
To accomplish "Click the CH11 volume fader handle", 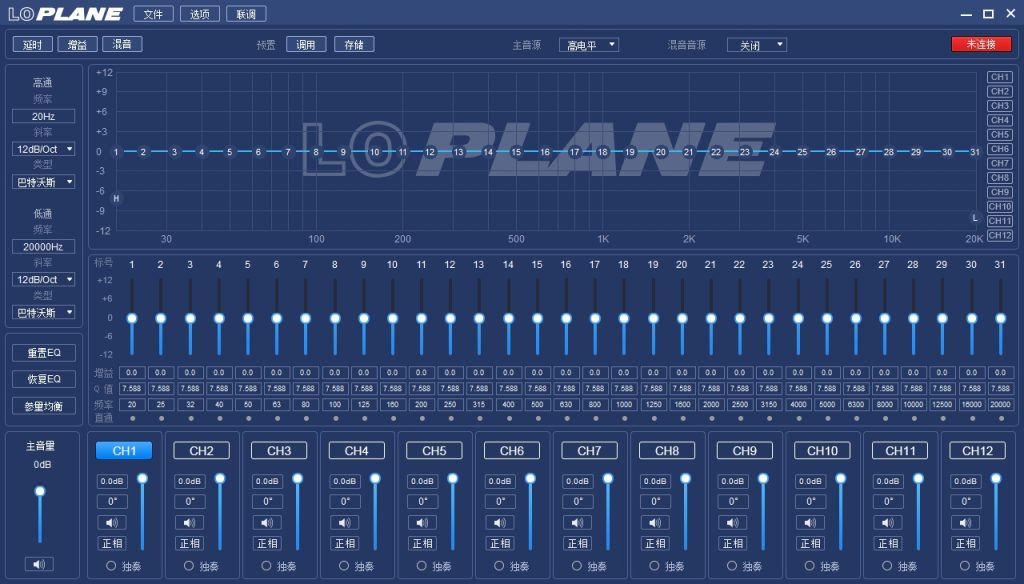I will tap(919, 479).
